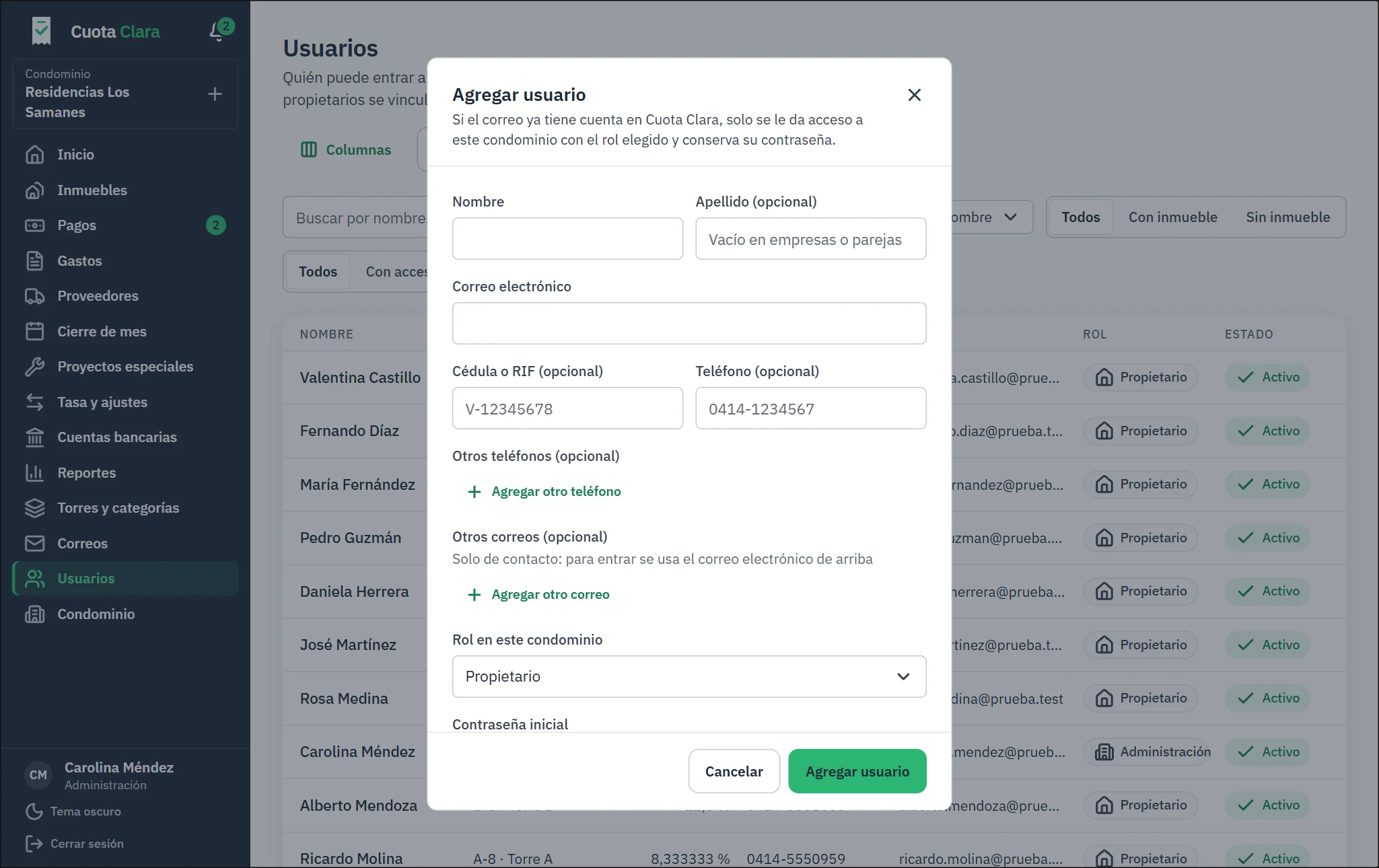This screenshot has height=868, width=1379.
Task: Navigate to Gastos
Action: 125,261
